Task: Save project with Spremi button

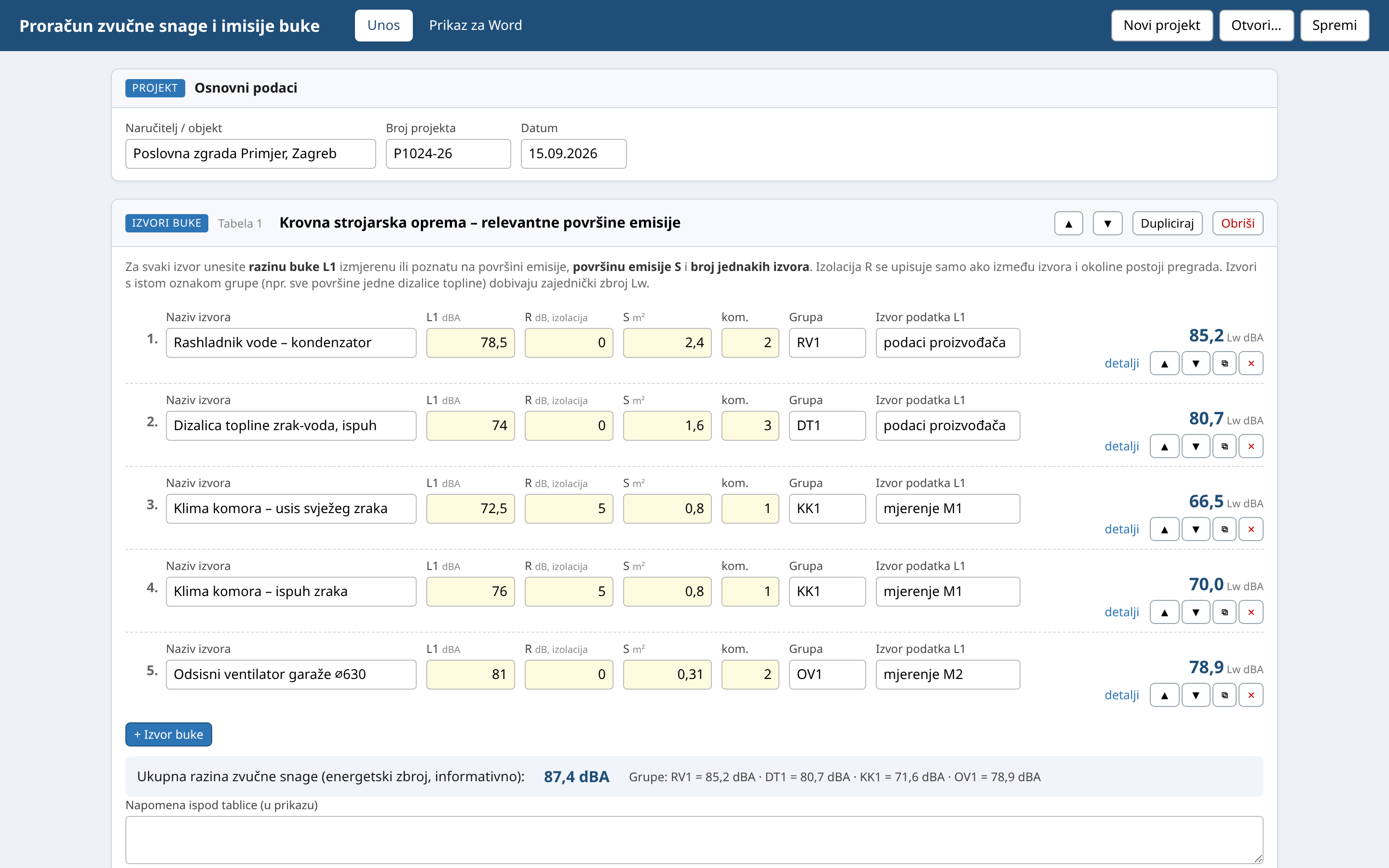Action: pos(1335,25)
